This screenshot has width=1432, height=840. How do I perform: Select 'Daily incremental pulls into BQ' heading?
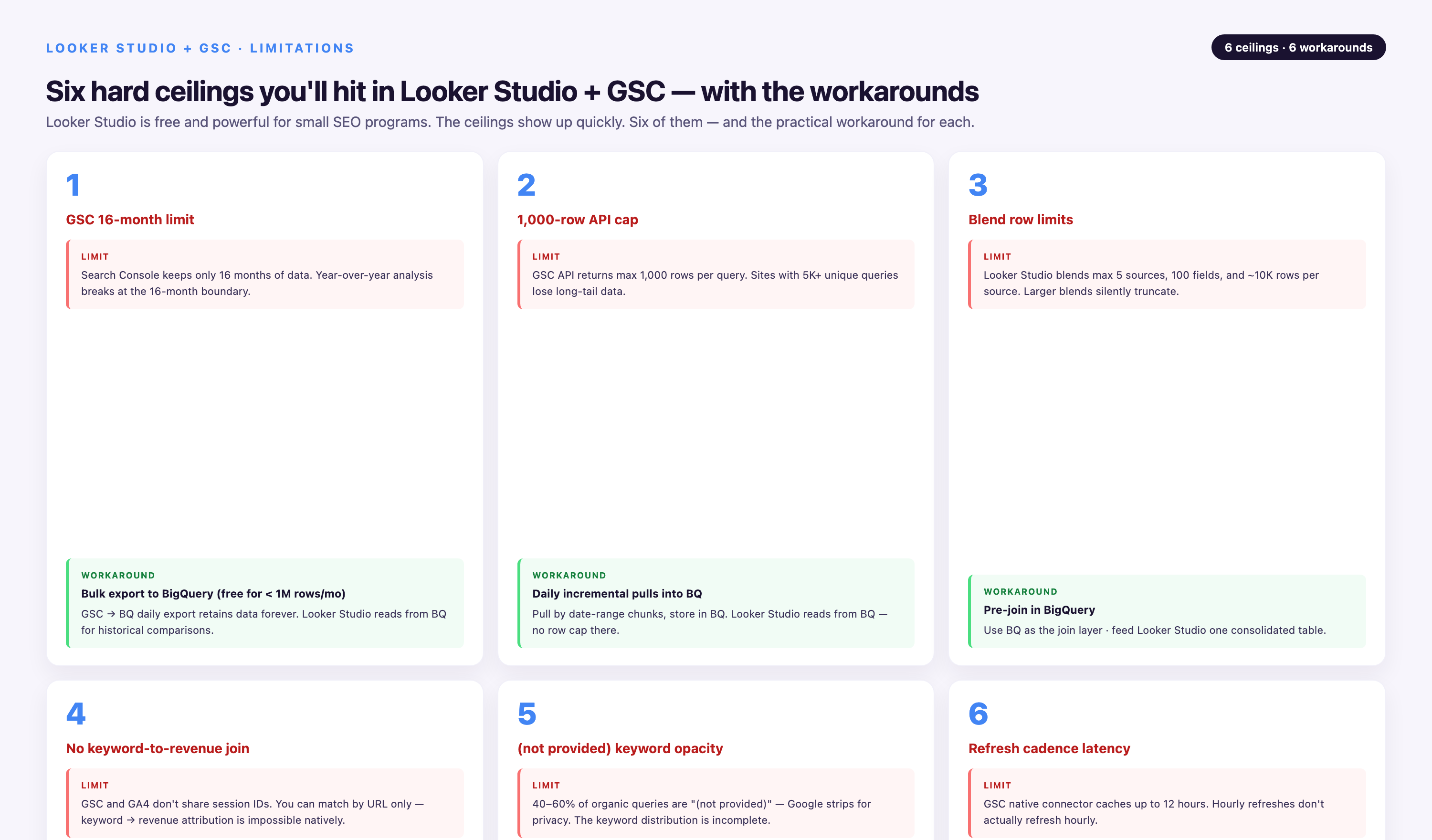click(617, 593)
